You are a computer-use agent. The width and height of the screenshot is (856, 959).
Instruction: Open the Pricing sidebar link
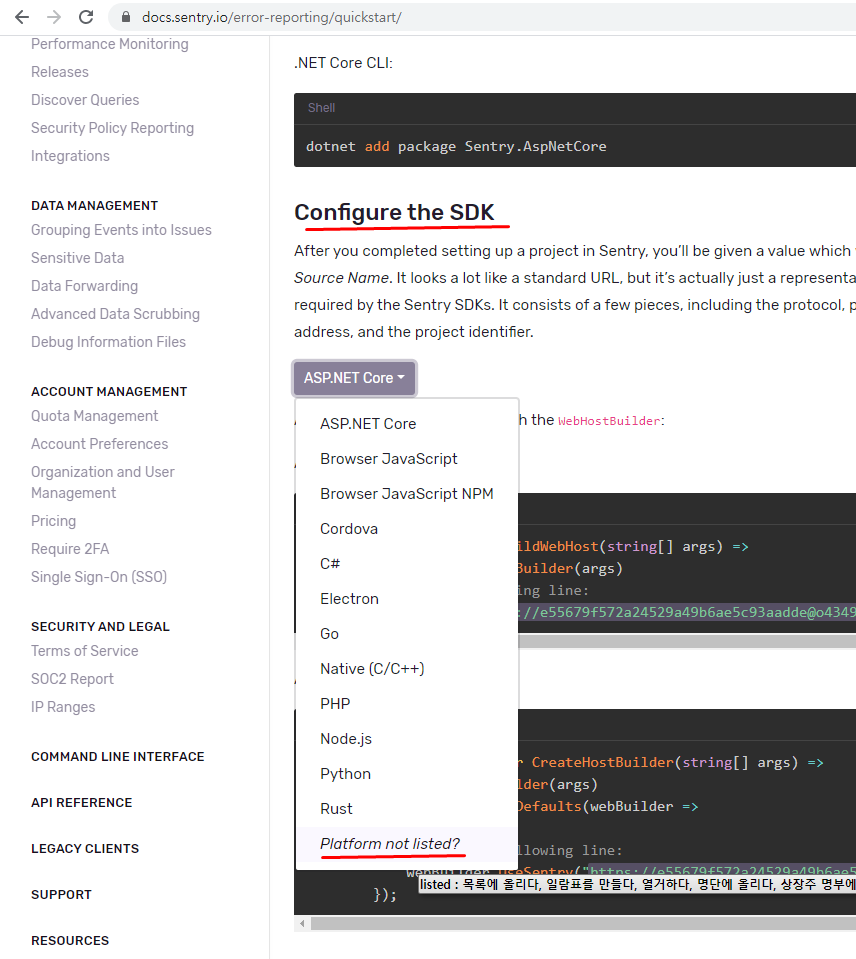[x=54, y=521]
